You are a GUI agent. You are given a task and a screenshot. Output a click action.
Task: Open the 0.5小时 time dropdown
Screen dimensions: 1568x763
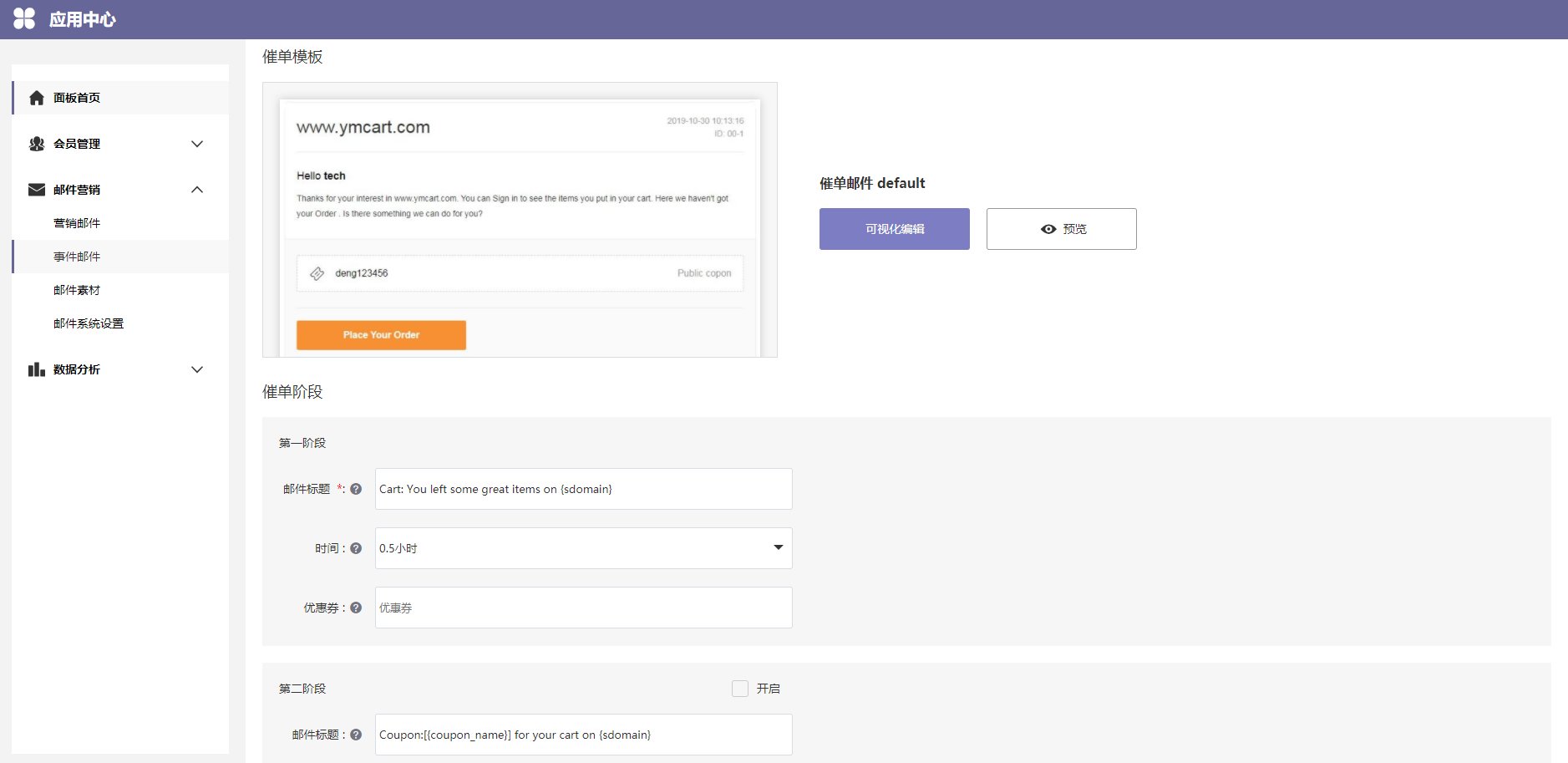coord(583,548)
